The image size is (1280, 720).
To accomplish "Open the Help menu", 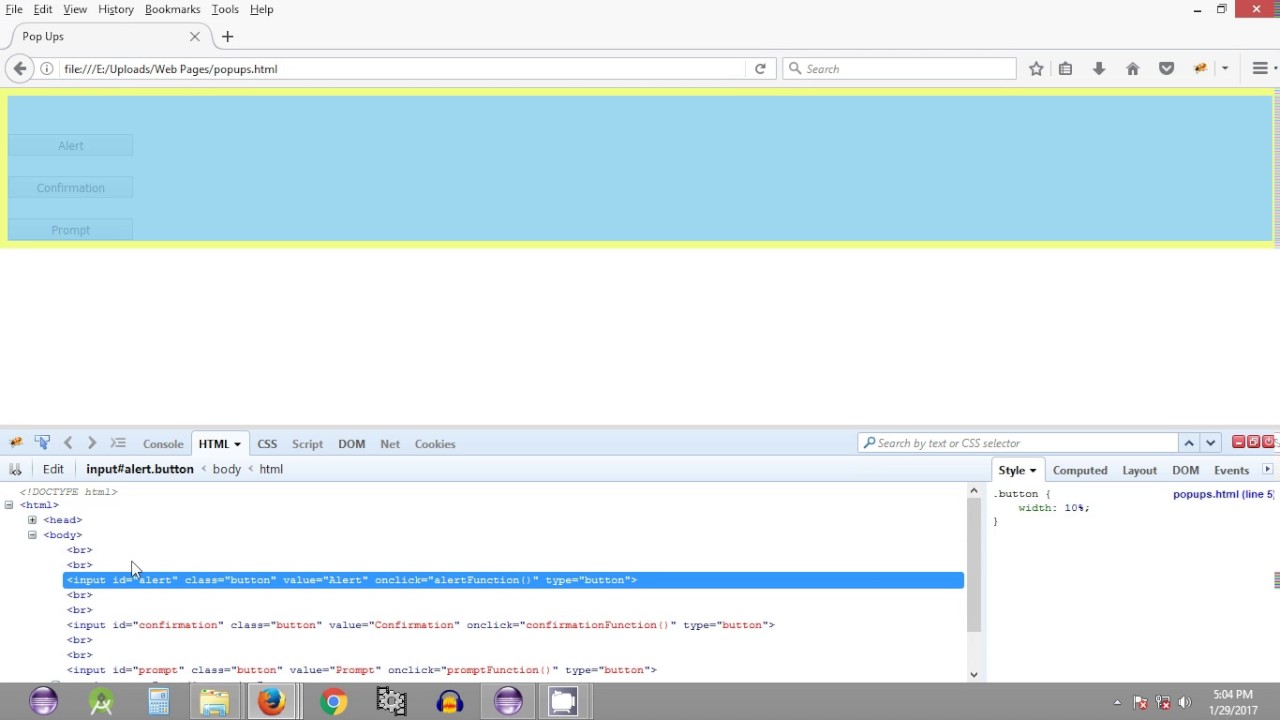I will point(261,9).
